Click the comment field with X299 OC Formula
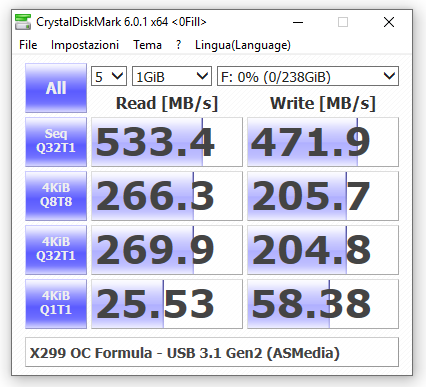The image size is (426, 387). pos(212,352)
